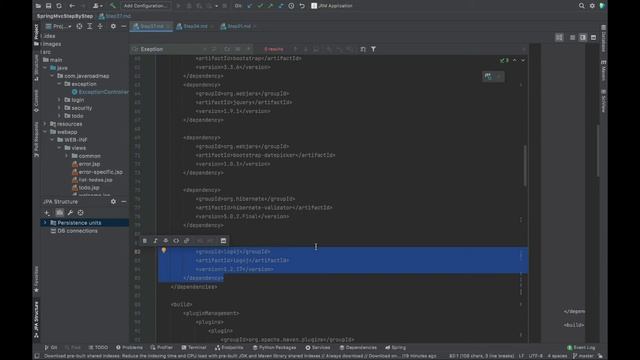Open the Problems tool window tab
Image resolution: width=640 pixels, height=360 pixels.
[129, 348]
